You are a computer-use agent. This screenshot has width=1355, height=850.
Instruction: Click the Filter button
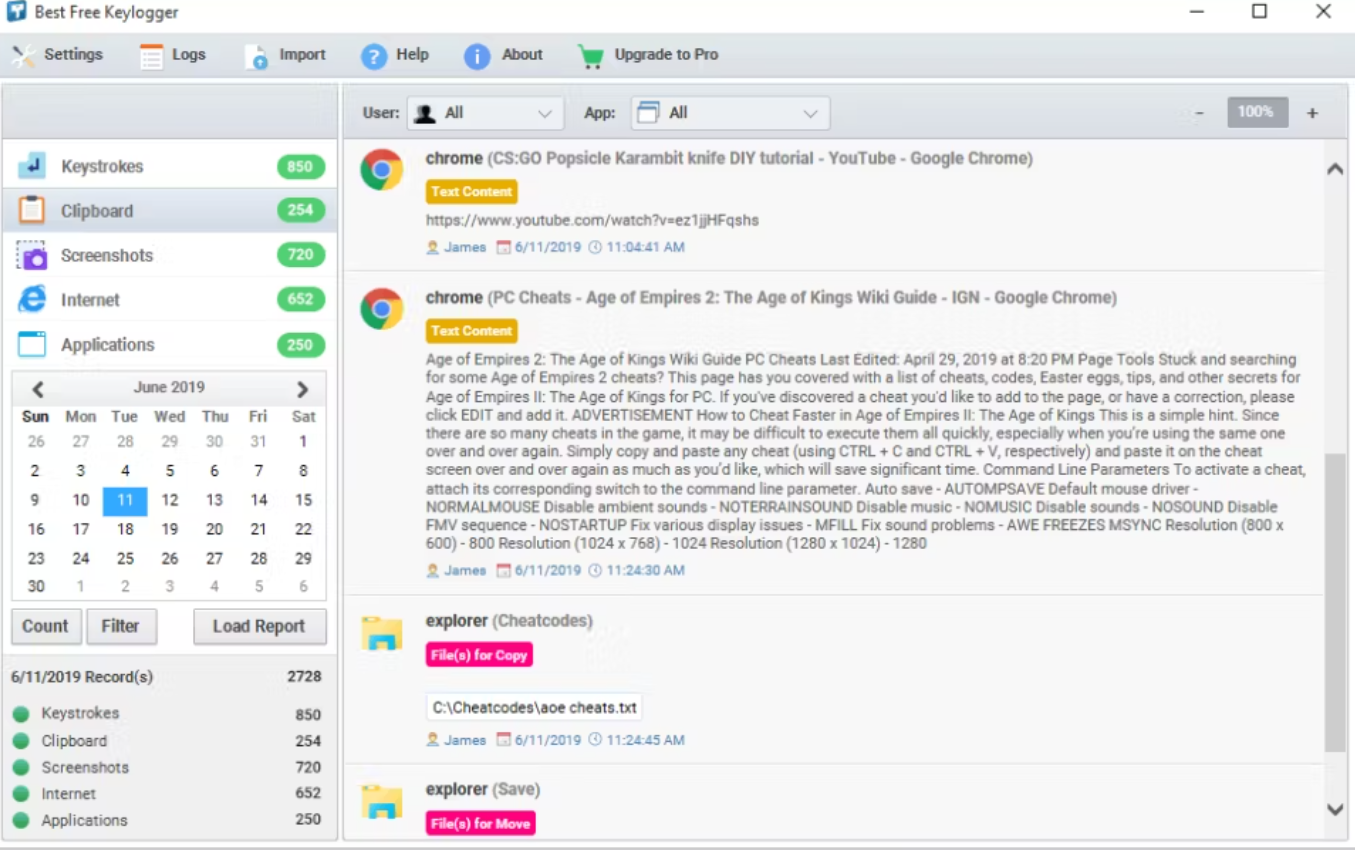[120, 626]
